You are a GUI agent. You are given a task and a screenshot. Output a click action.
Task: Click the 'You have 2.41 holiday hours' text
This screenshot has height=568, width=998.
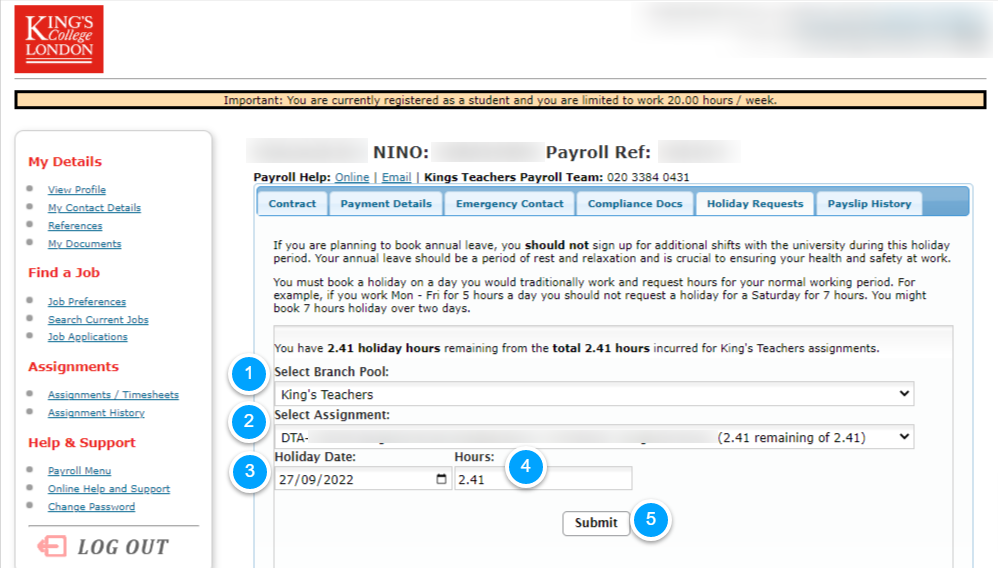pyautogui.click(x=576, y=348)
